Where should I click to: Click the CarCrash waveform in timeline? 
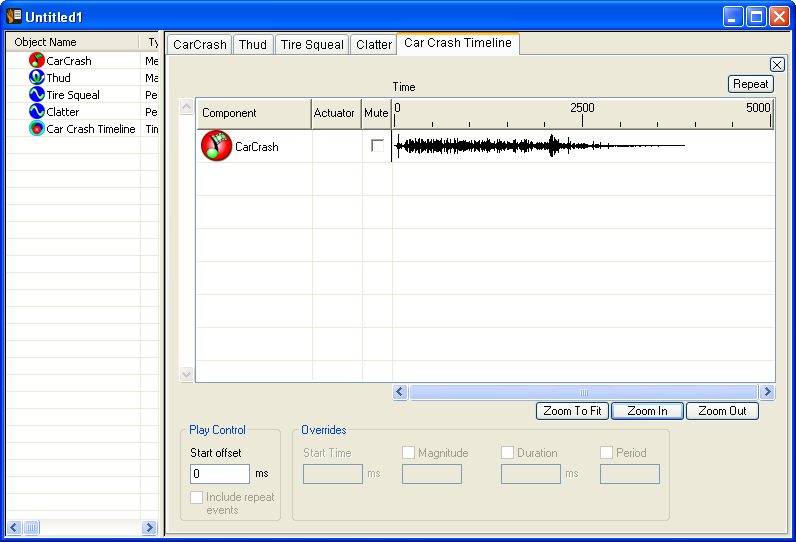click(539, 146)
